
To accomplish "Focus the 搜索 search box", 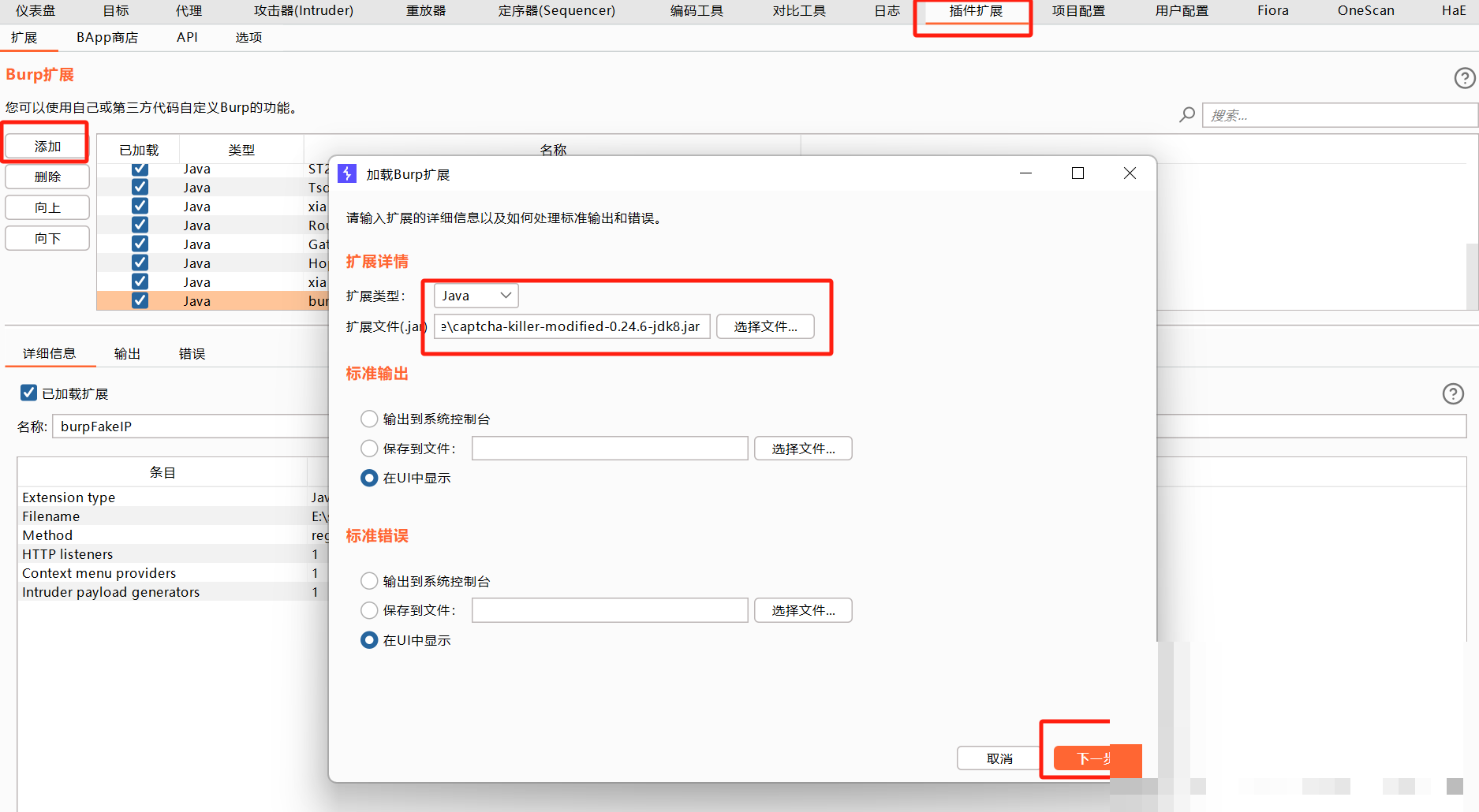I will [x=1339, y=115].
